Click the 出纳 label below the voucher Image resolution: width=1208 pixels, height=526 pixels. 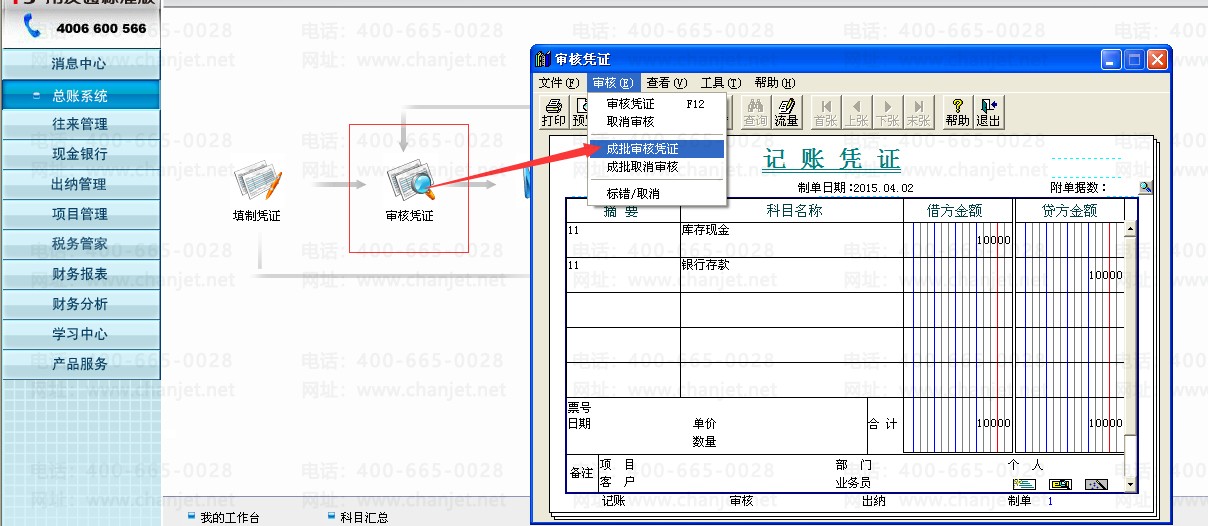click(x=873, y=501)
